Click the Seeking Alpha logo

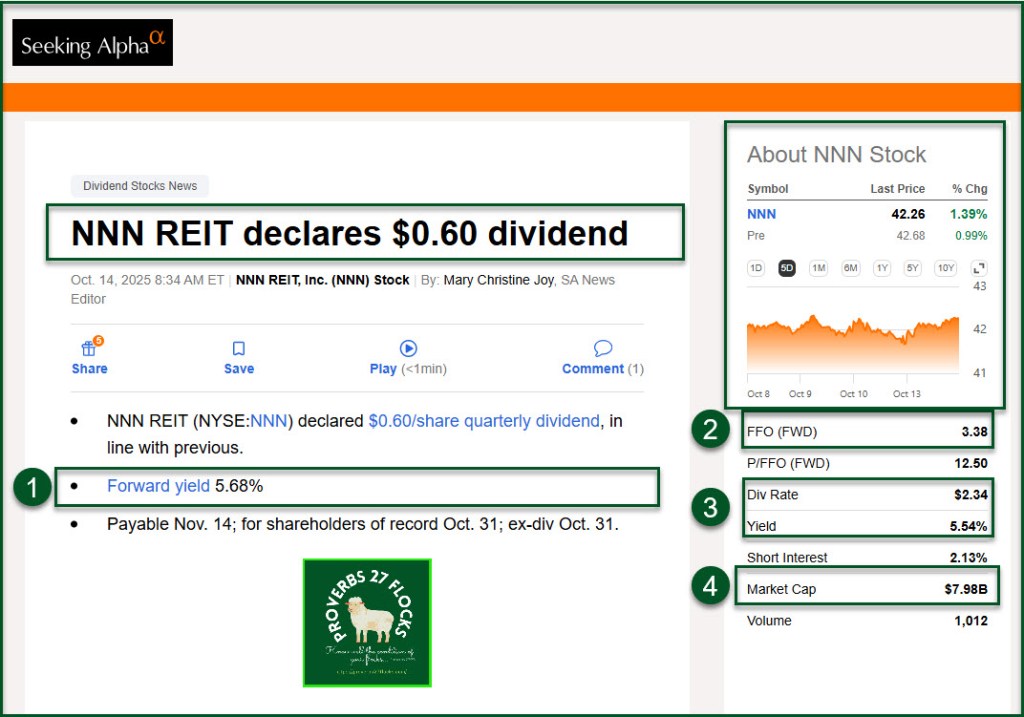coord(92,43)
